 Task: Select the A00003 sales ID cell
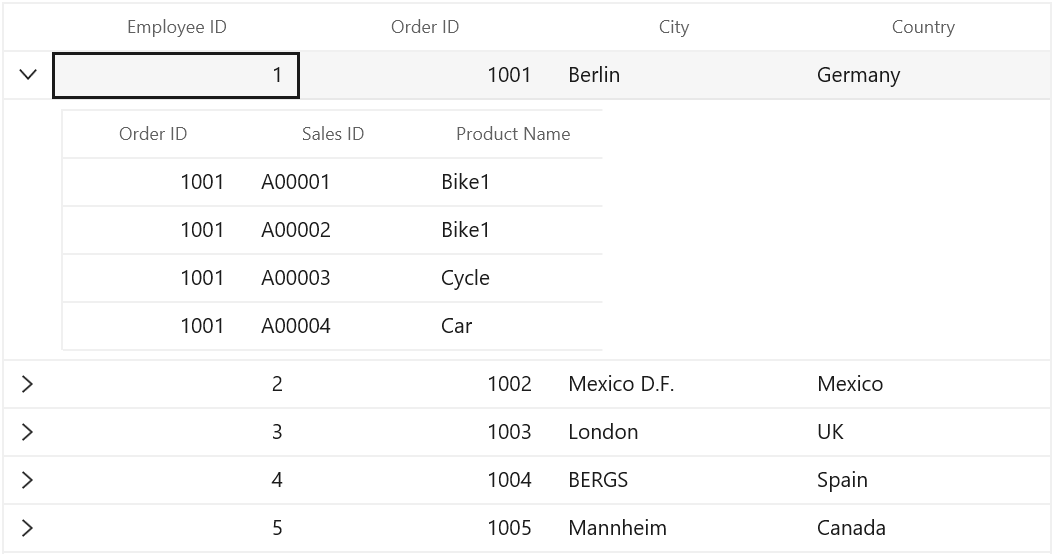(332, 278)
